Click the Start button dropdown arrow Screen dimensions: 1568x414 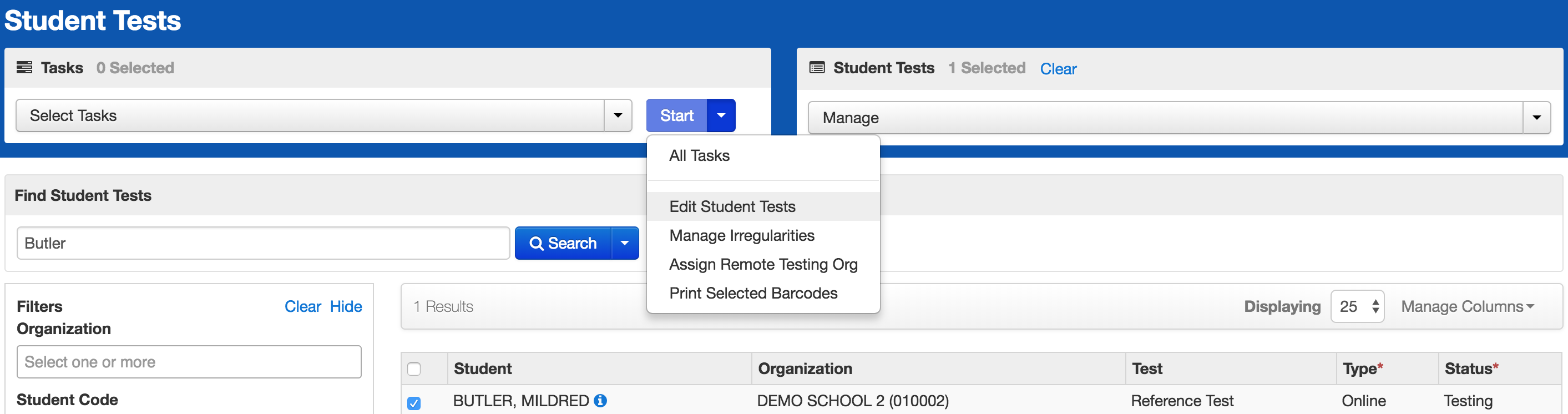(x=721, y=115)
